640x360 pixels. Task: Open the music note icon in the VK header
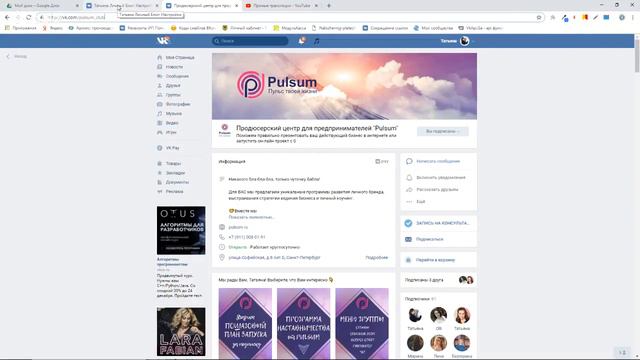tap(317, 41)
